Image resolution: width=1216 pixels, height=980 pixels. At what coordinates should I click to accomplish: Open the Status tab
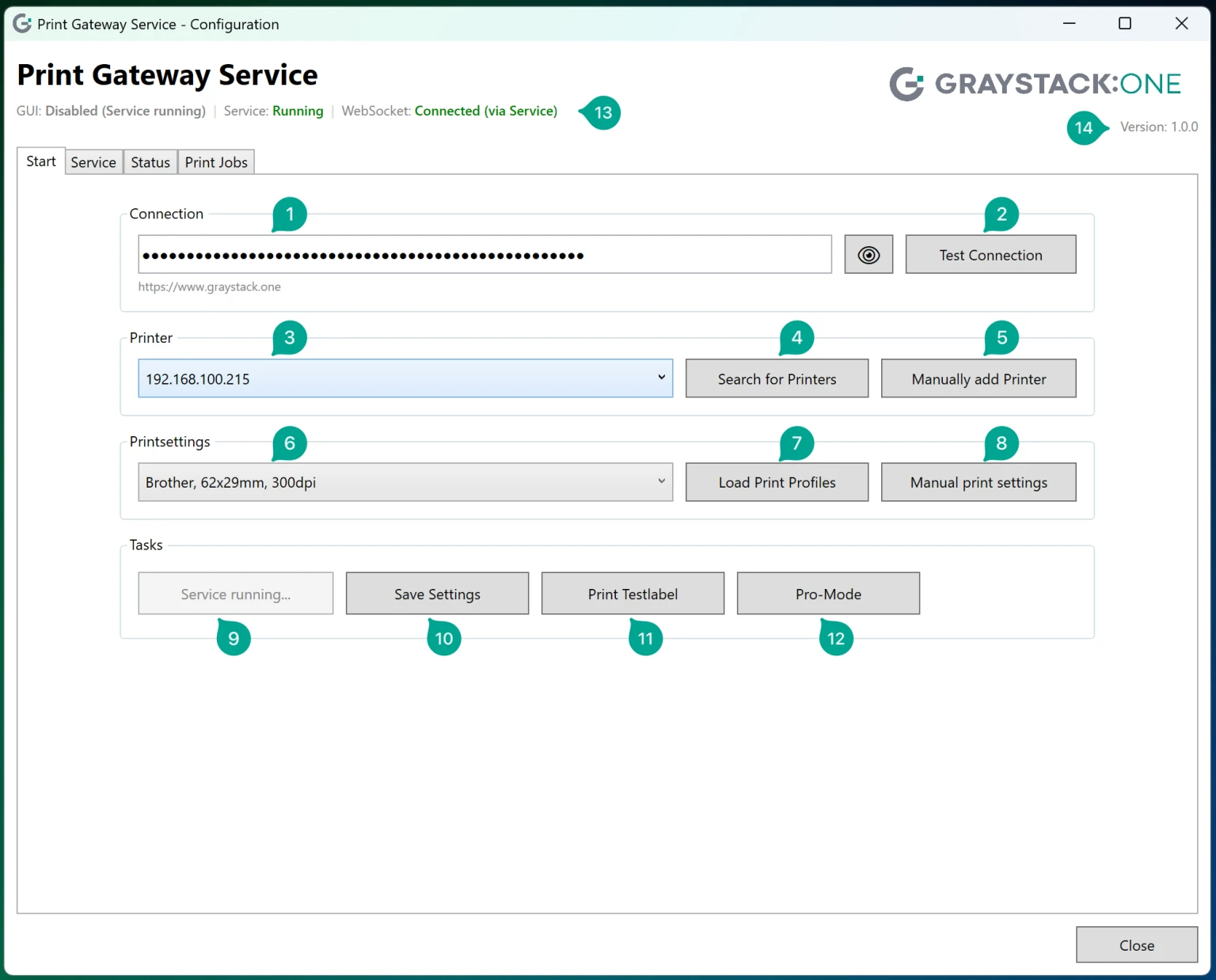(x=150, y=162)
